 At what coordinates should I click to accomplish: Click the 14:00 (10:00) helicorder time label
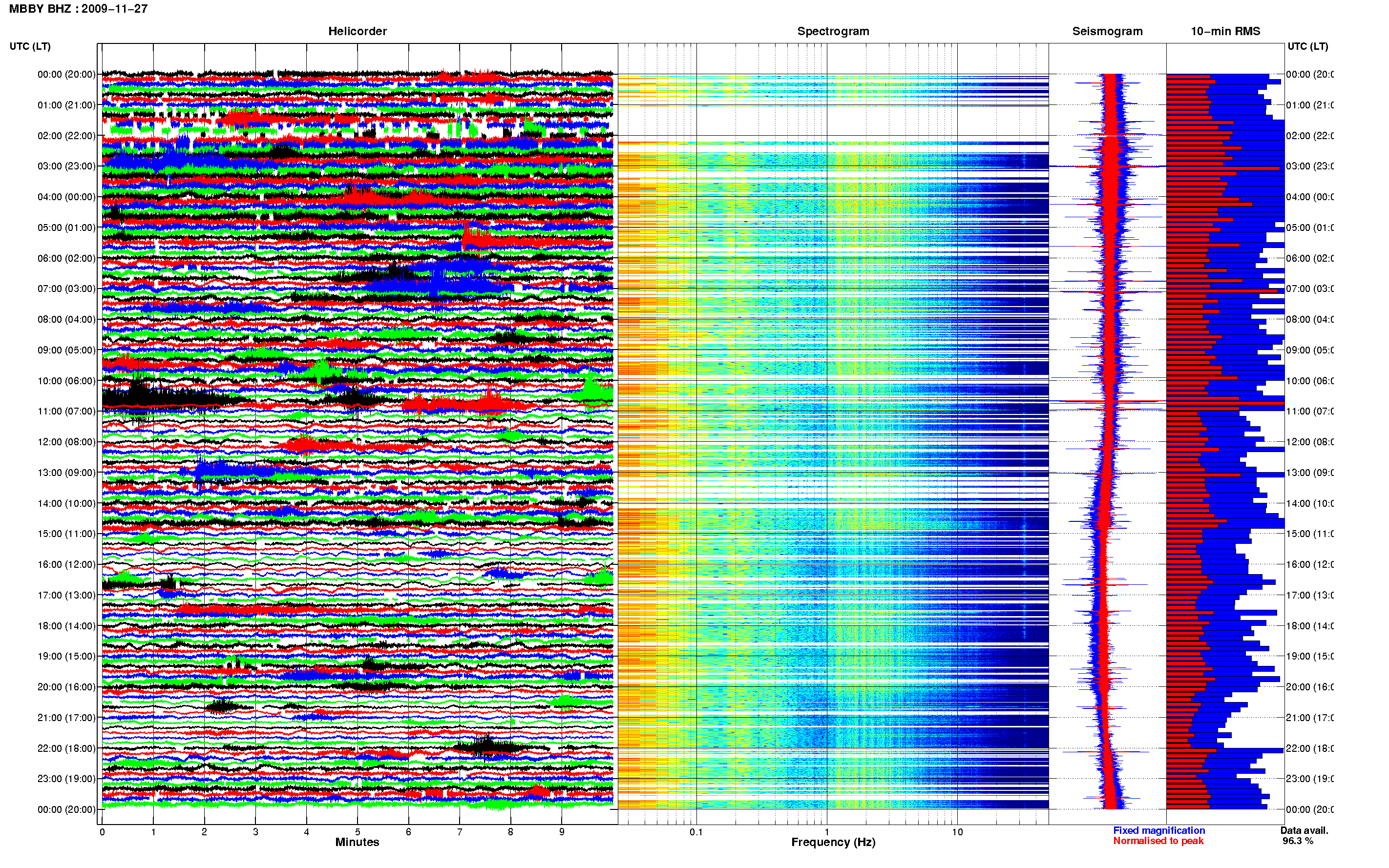[x=66, y=503]
